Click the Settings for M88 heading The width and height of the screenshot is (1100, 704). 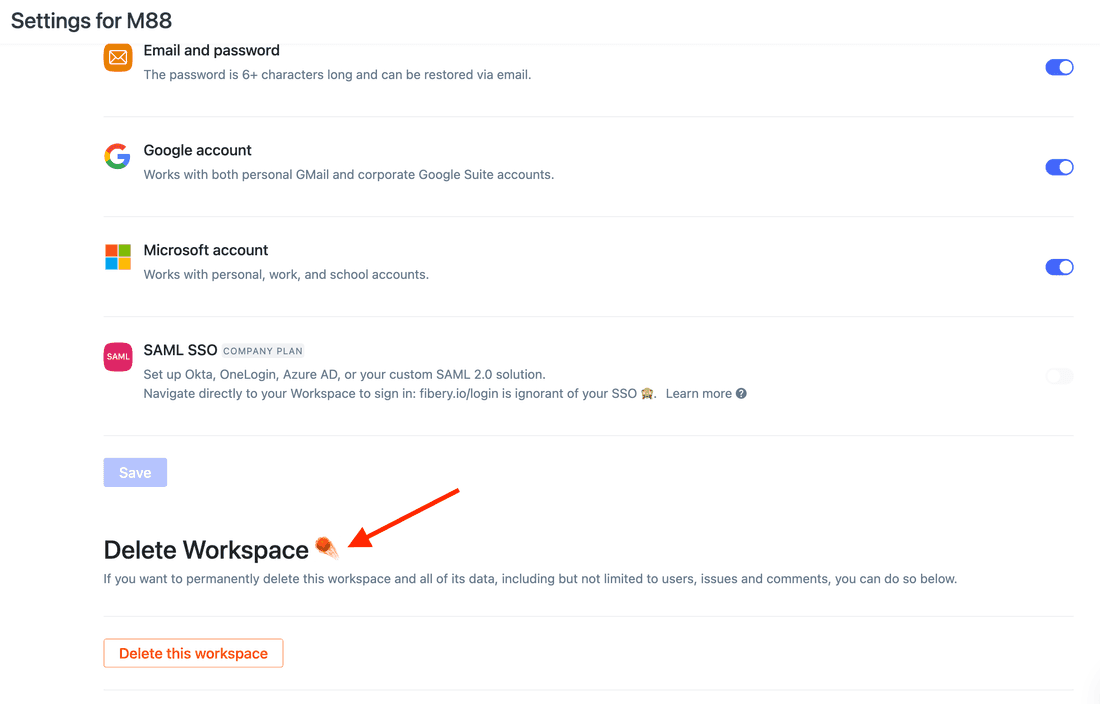91,21
